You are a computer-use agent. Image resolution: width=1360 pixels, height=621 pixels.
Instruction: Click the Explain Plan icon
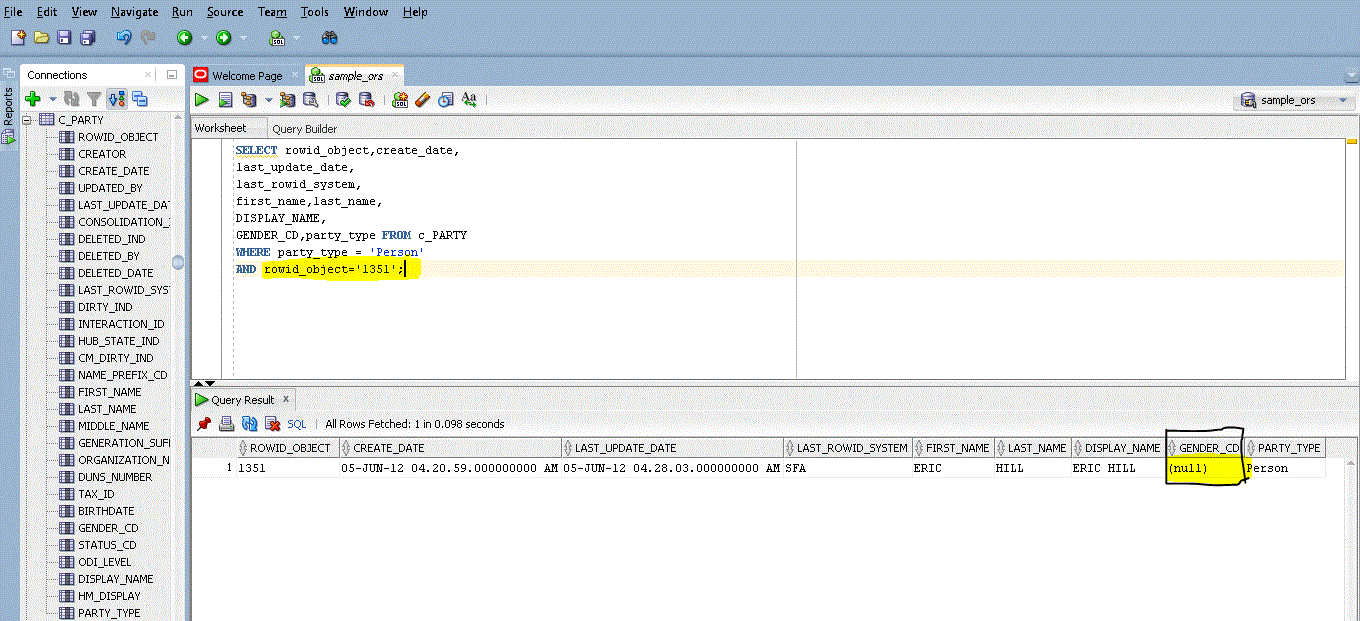point(249,99)
